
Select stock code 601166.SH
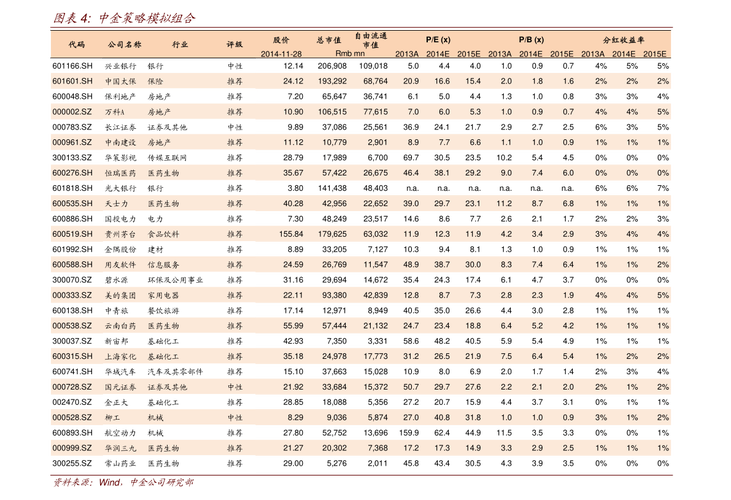point(72,66)
